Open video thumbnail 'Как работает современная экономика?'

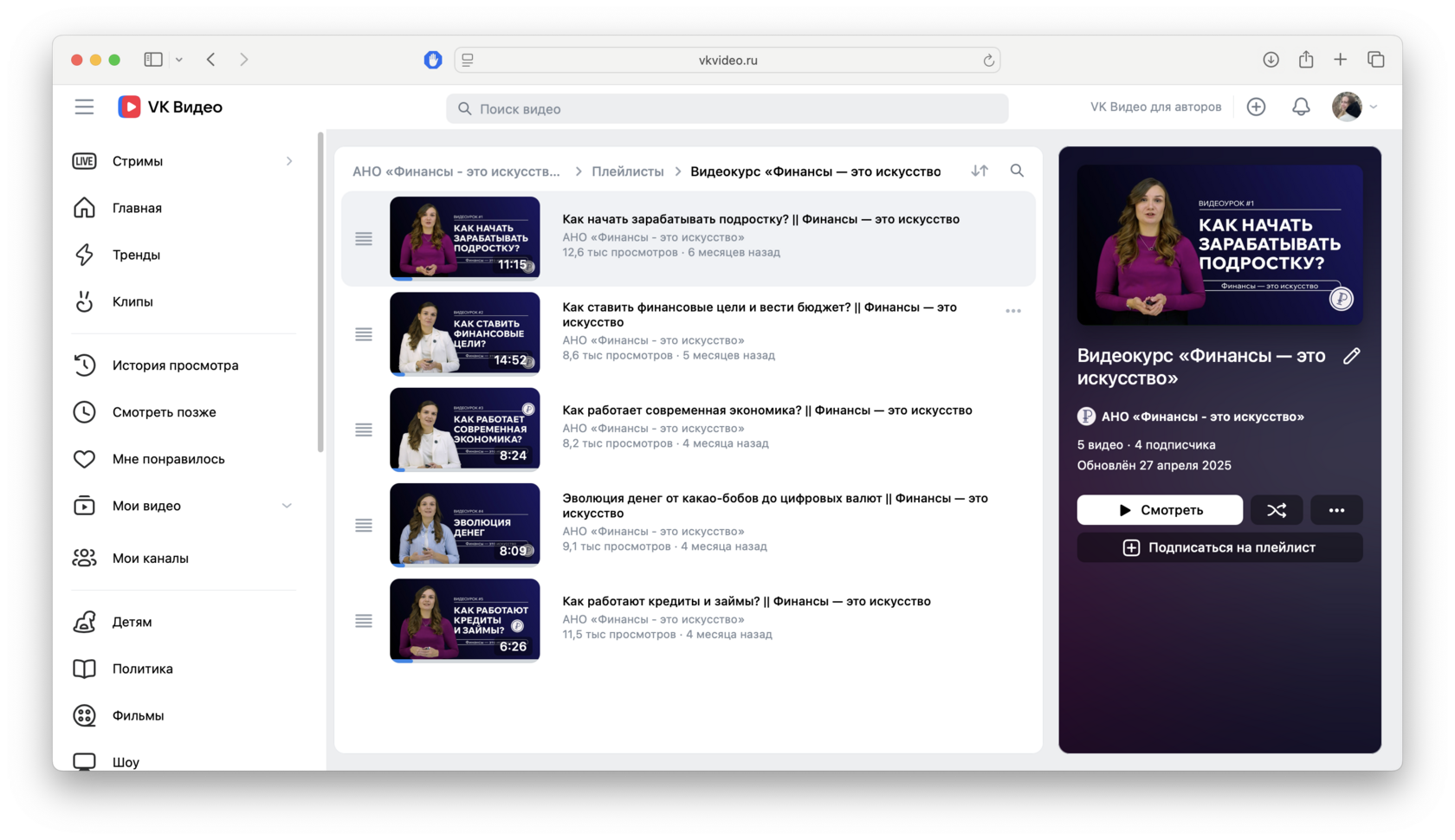click(465, 430)
